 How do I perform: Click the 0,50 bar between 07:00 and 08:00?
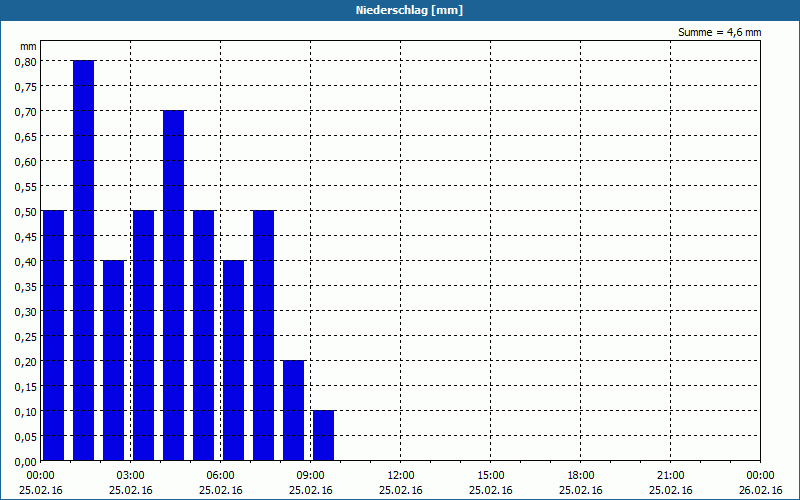(263, 335)
